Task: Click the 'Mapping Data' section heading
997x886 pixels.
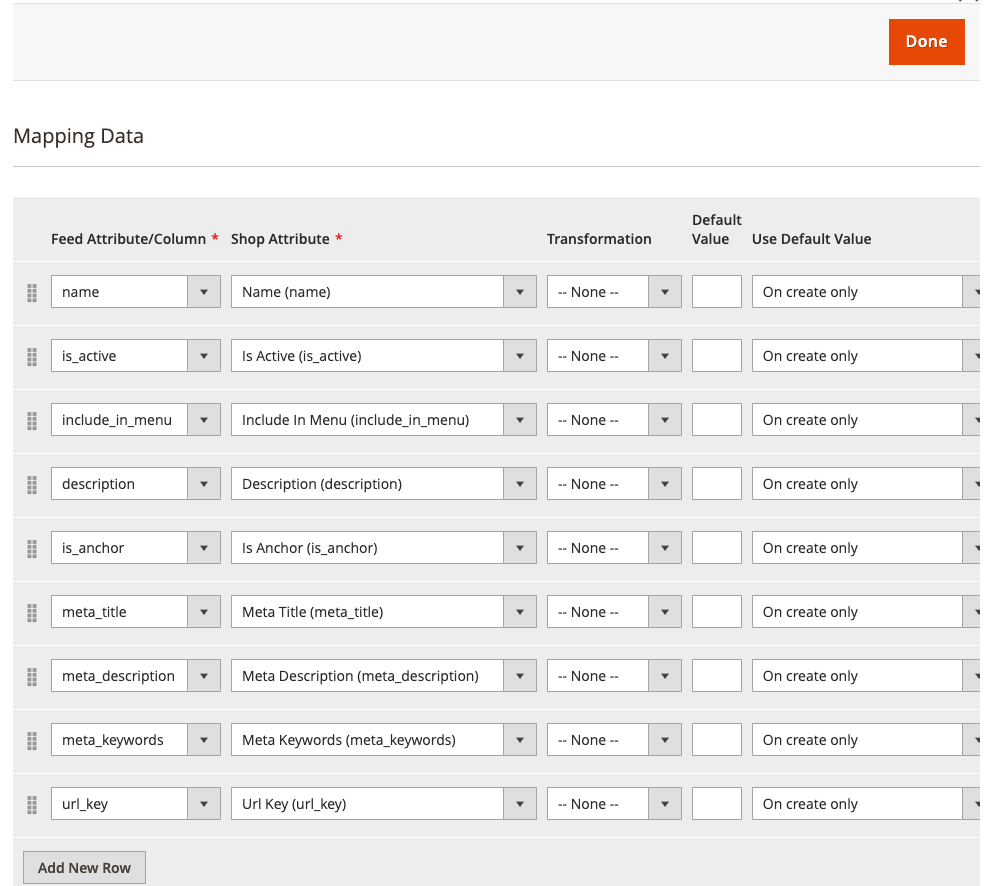Action: (78, 136)
